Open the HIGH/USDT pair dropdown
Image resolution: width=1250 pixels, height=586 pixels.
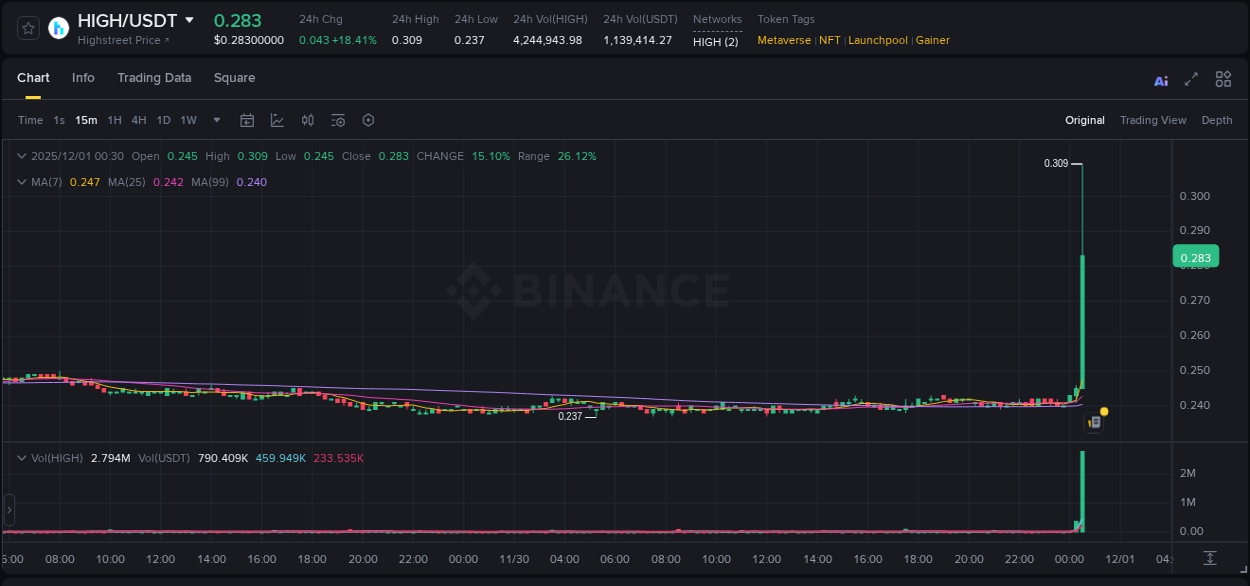pyautogui.click(x=189, y=19)
